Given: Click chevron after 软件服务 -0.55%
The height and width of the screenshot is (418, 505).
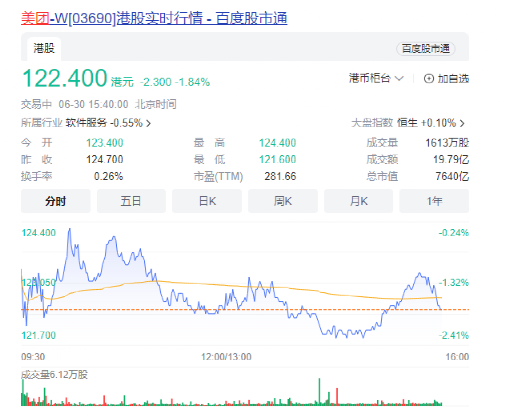Looking at the screenshot, I should coord(149,123).
